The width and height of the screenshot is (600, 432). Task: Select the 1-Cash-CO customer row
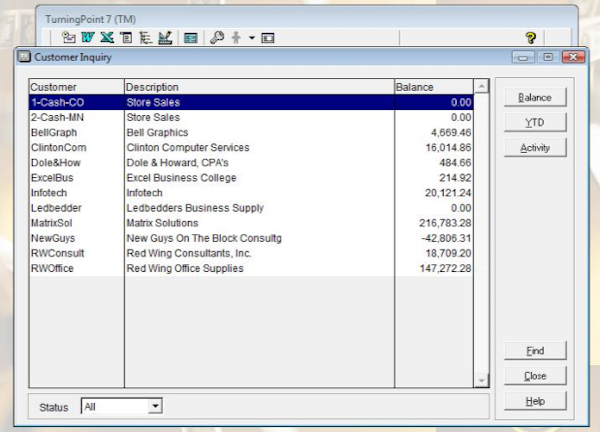251,102
